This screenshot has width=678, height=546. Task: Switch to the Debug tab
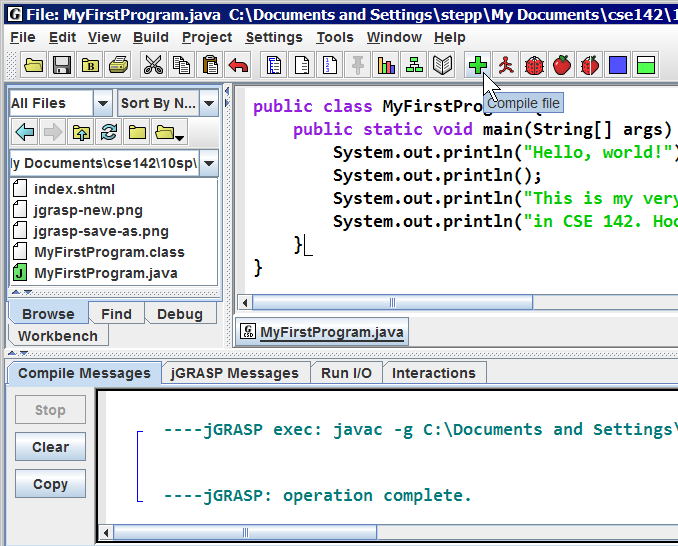pyautogui.click(x=180, y=314)
